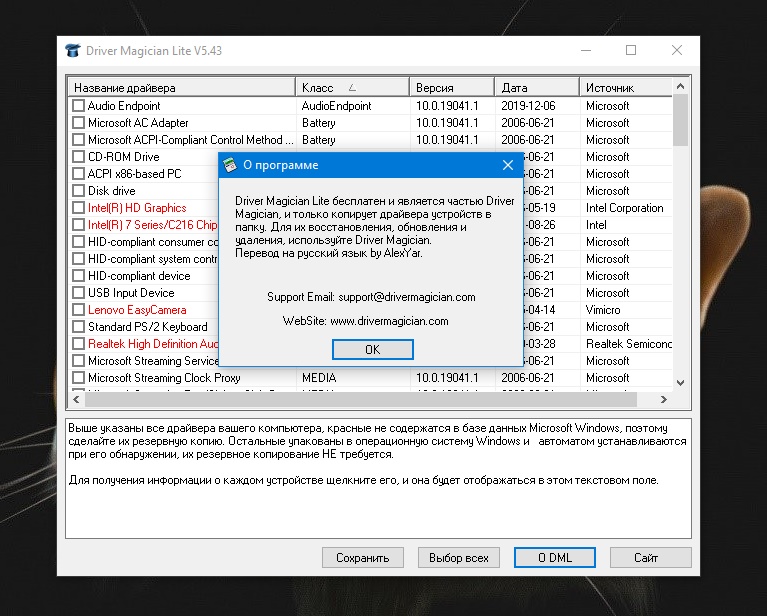Minimize the Driver Magician Lite window
Viewport: 767px width, 616px height.
[586, 50]
